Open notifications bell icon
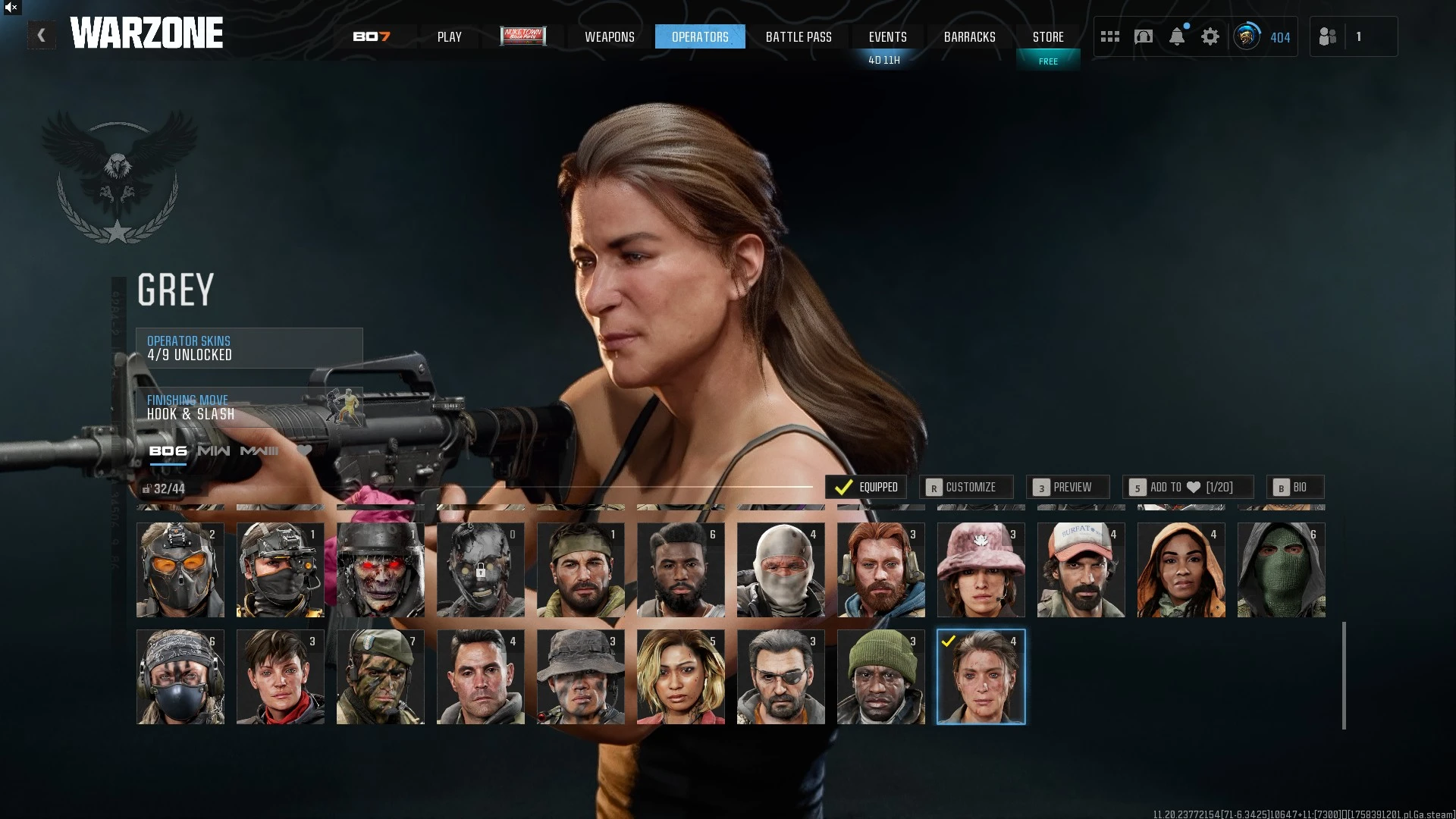Viewport: 1456px width, 819px height. tap(1176, 36)
